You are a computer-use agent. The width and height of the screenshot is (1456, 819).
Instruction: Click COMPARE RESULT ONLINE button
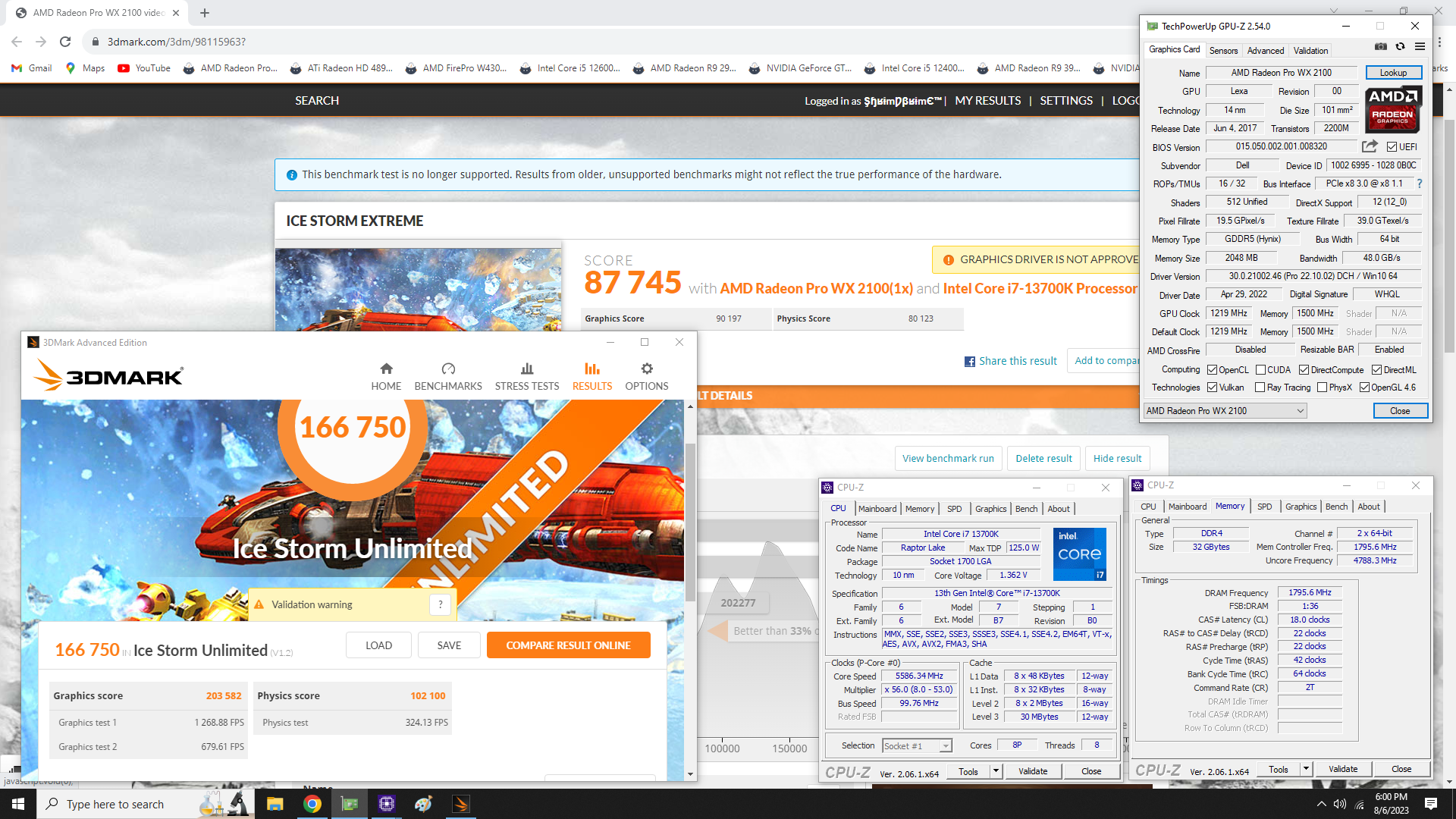568,645
